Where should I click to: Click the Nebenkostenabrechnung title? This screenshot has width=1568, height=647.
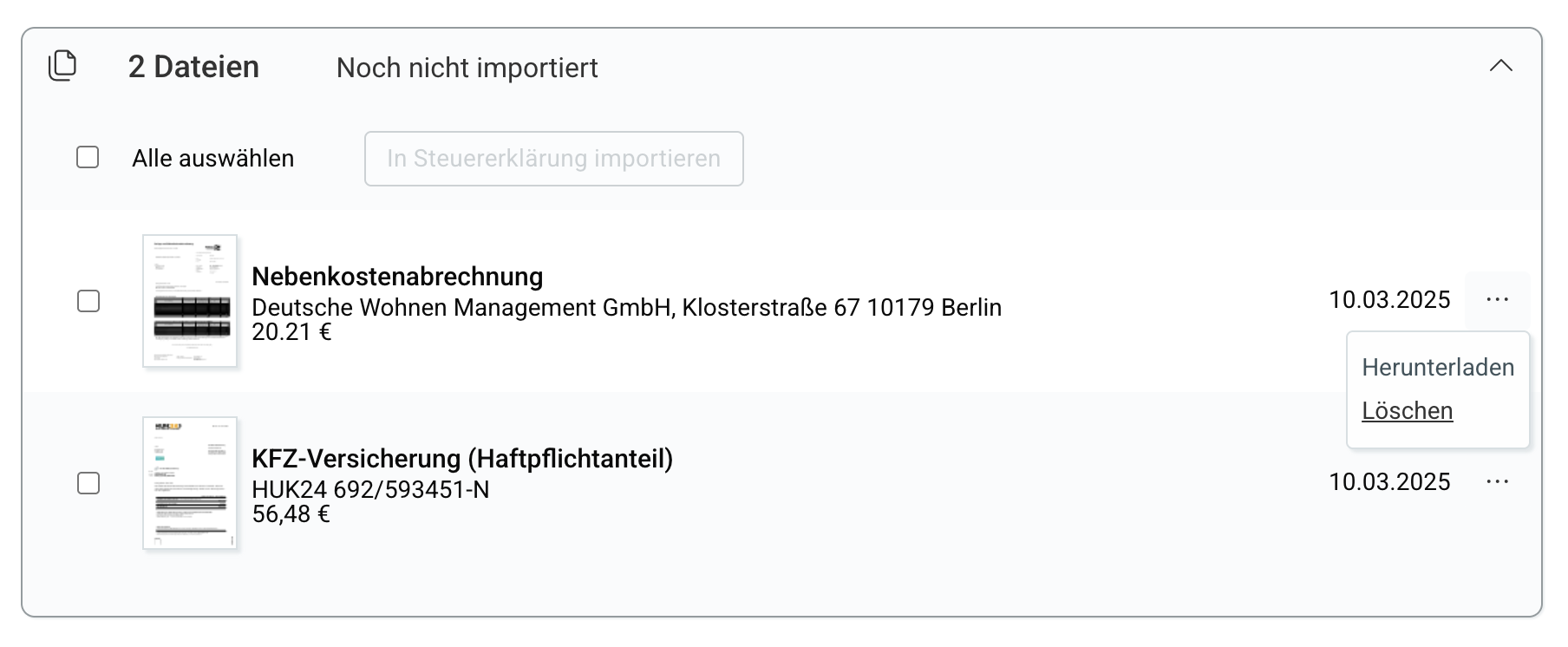tap(397, 277)
